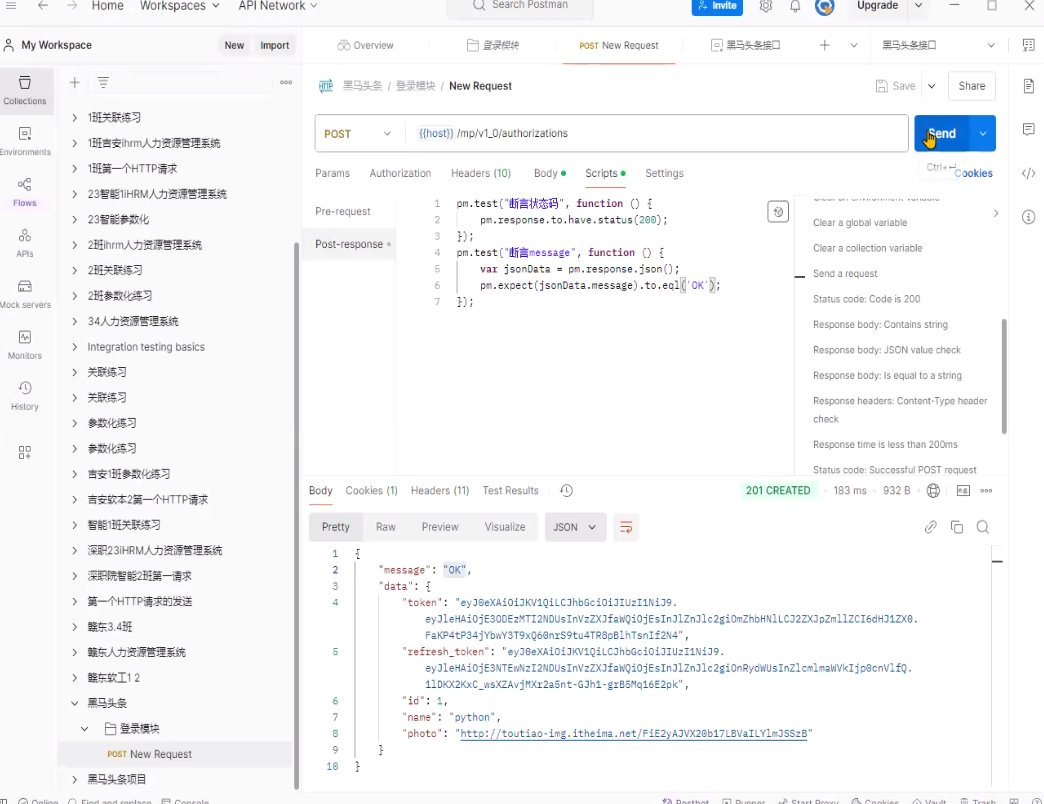Open the Collections sidebar section
Viewport: 1044px width, 804px height.
25,91
